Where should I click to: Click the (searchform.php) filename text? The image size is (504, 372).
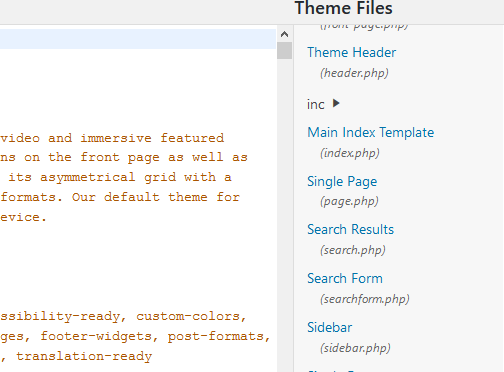[365, 299]
